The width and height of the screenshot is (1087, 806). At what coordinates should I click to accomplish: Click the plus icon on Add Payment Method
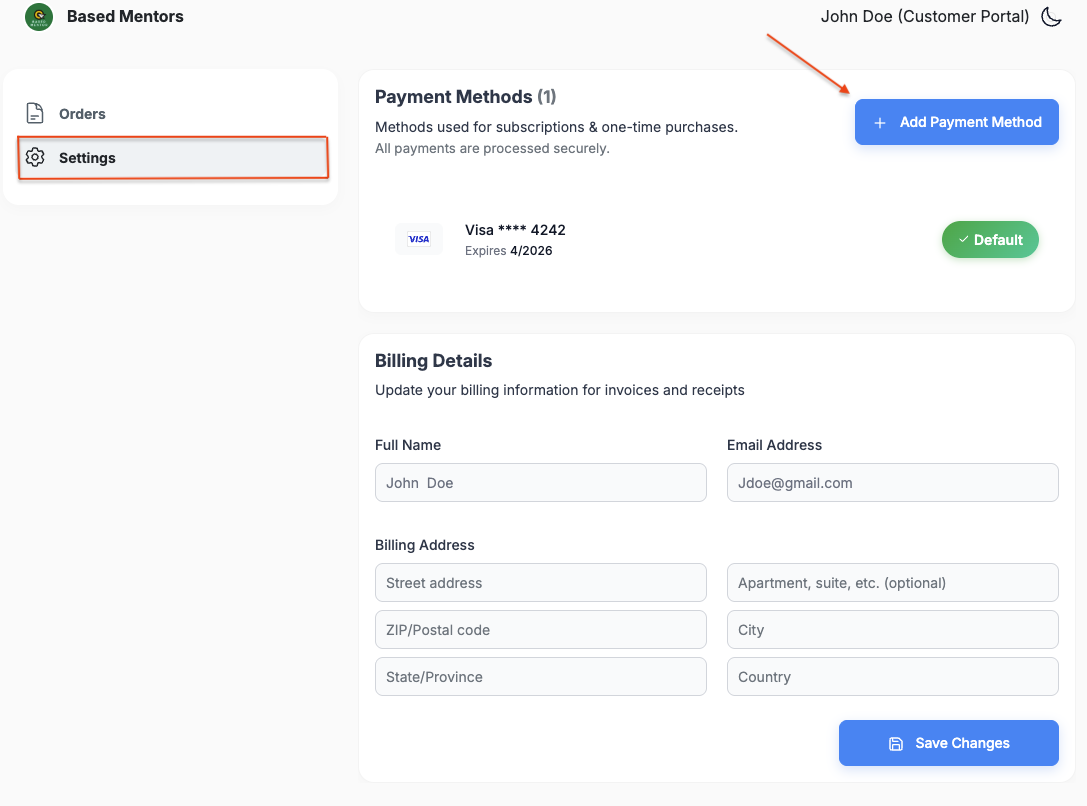(880, 123)
